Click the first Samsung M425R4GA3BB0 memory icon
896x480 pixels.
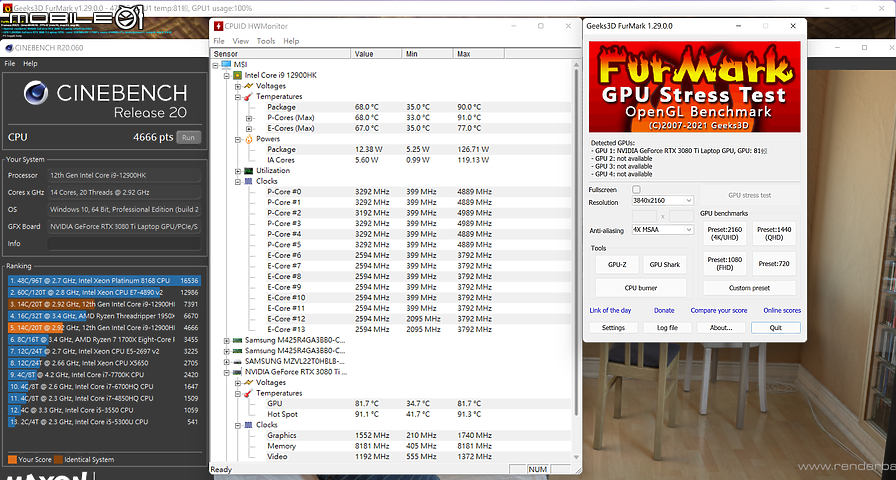tap(237, 340)
